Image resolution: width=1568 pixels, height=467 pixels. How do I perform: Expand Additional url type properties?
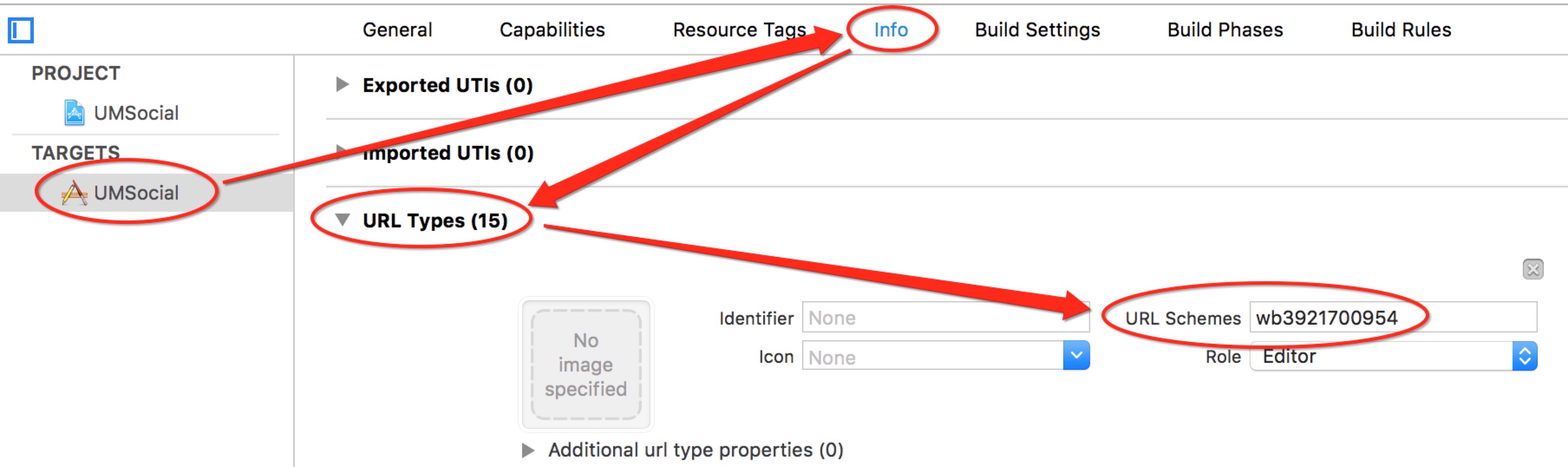point(528,450)
